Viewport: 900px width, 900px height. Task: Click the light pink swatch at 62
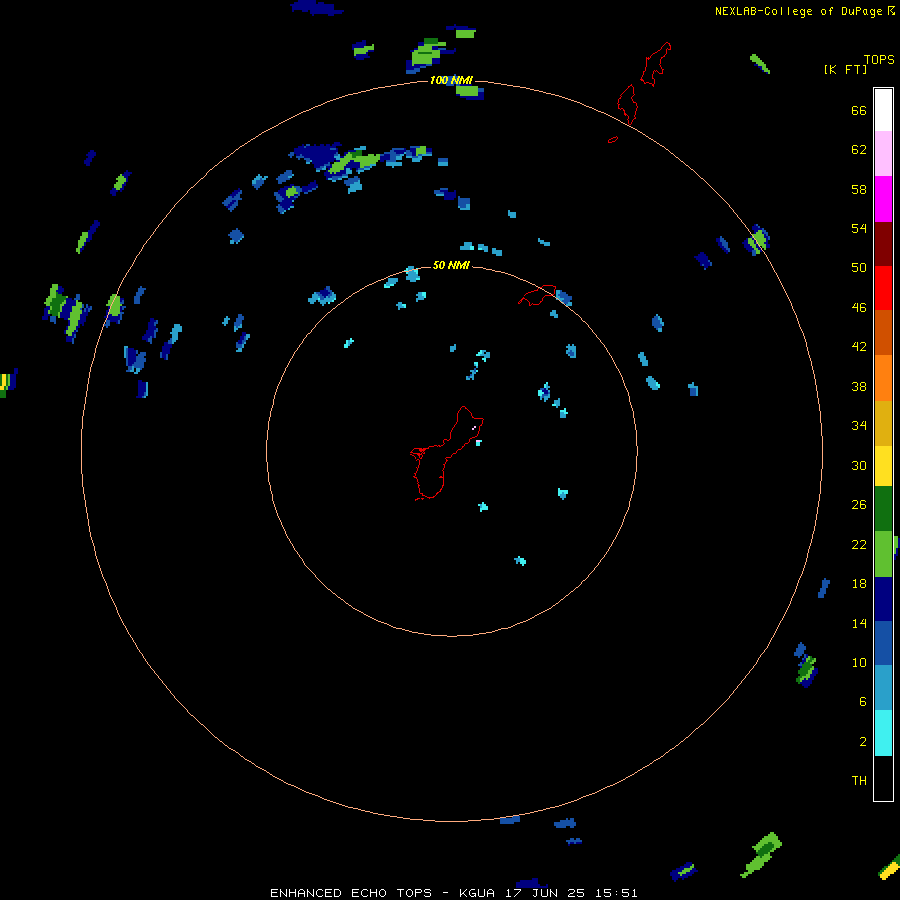click(883, 154)
